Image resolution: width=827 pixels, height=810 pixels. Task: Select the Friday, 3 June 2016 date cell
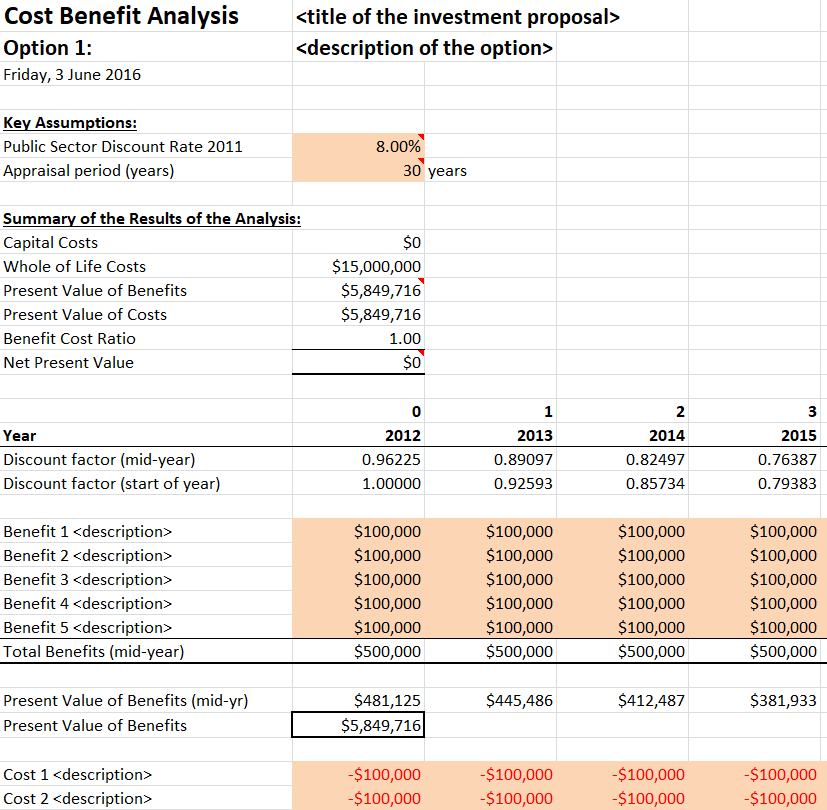point(73,75)
